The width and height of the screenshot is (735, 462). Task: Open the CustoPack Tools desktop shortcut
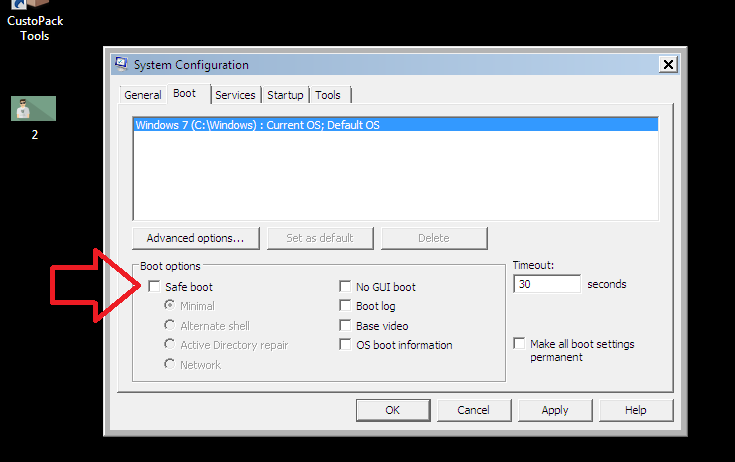pos(34,21)
